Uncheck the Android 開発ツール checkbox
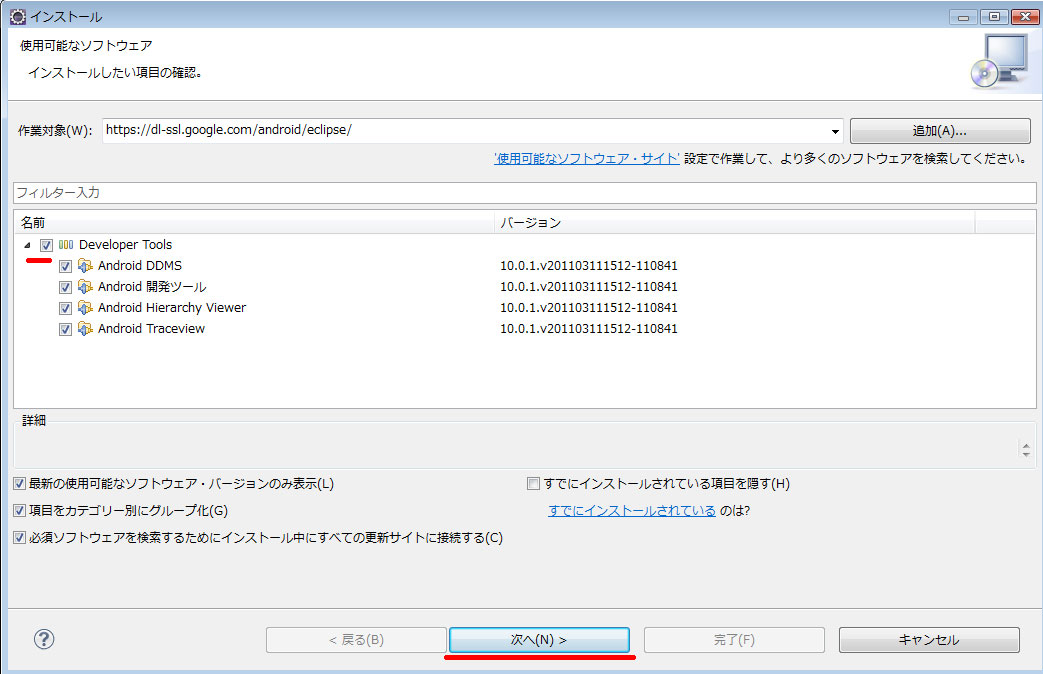The width and height of the screenshot is (1043, 674). (x=65, y=287)
